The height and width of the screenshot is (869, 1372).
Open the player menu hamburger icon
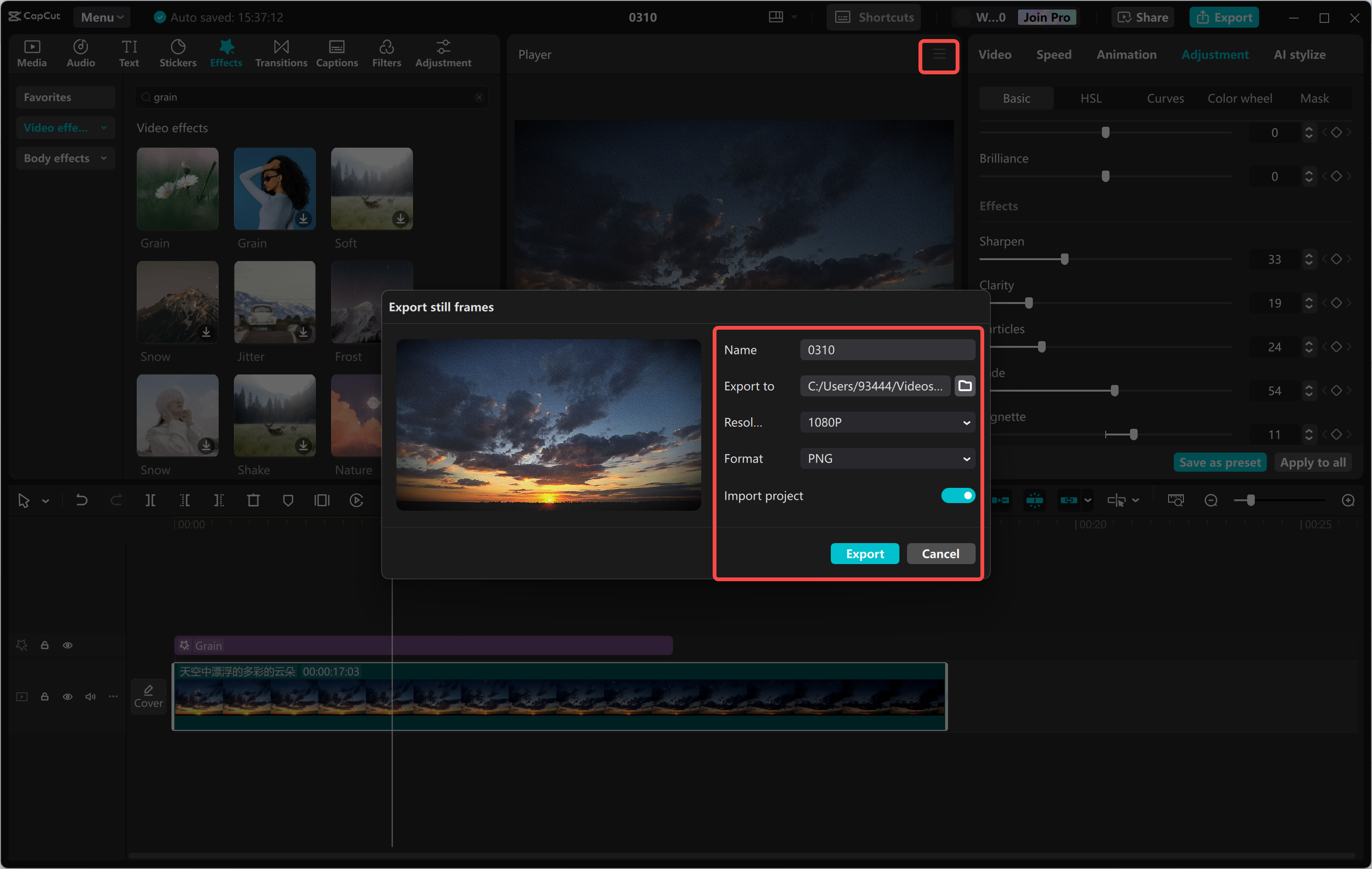(x=938, y=56)
